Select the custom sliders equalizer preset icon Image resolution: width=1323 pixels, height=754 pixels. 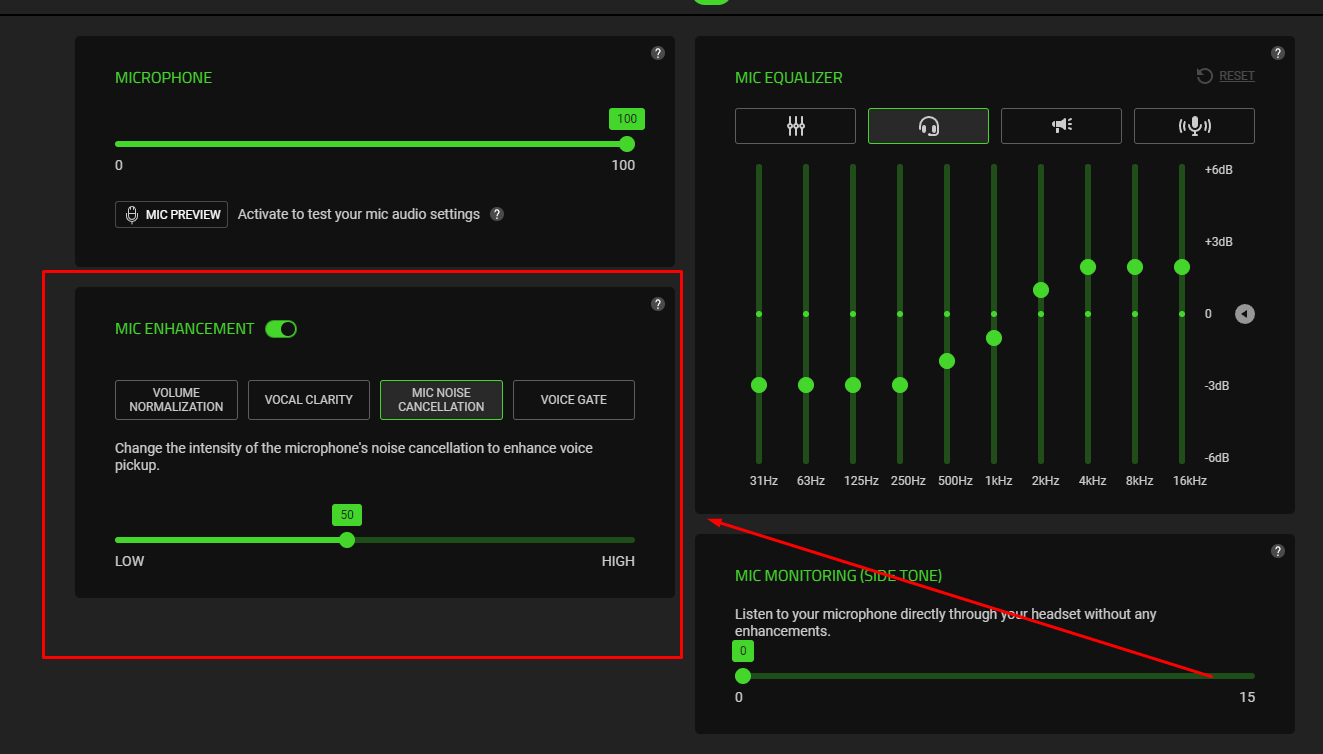(x=795, y=126)
